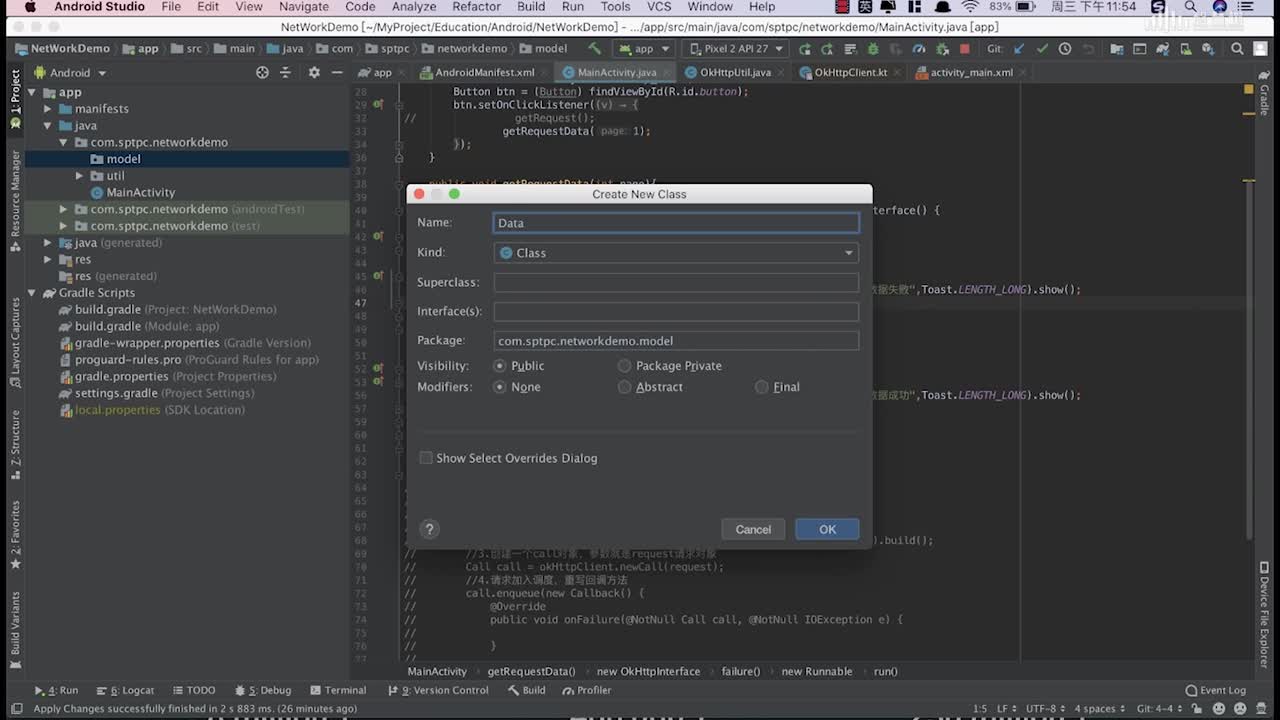Click the Git Update Project arrow icon
Image resolution: width=1280 pixels, height=720 pixels.
coord(1018,48)
